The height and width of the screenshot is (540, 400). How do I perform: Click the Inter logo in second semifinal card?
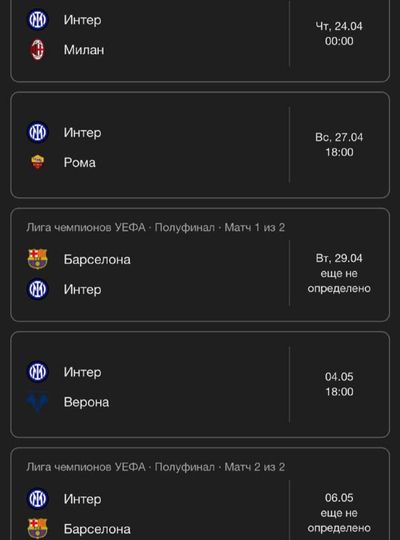click(37, 498)
